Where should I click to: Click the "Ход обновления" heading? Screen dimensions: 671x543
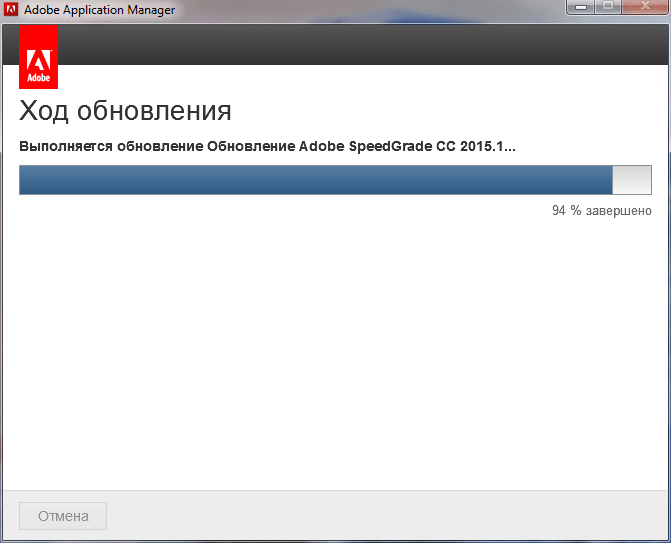click(x=125, y=111)
